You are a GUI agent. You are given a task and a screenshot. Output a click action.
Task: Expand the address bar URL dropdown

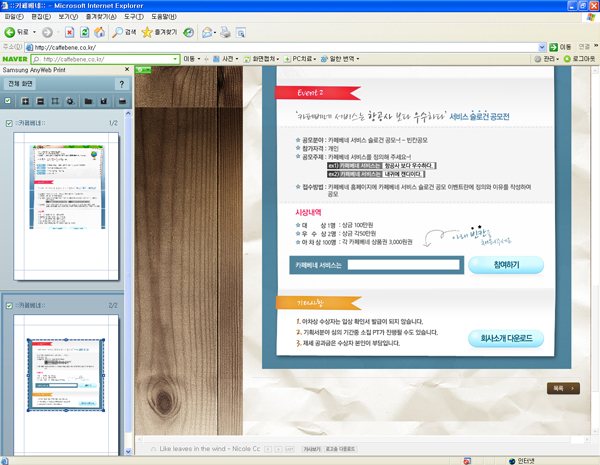pyautogui.click(x=542, y=47)
